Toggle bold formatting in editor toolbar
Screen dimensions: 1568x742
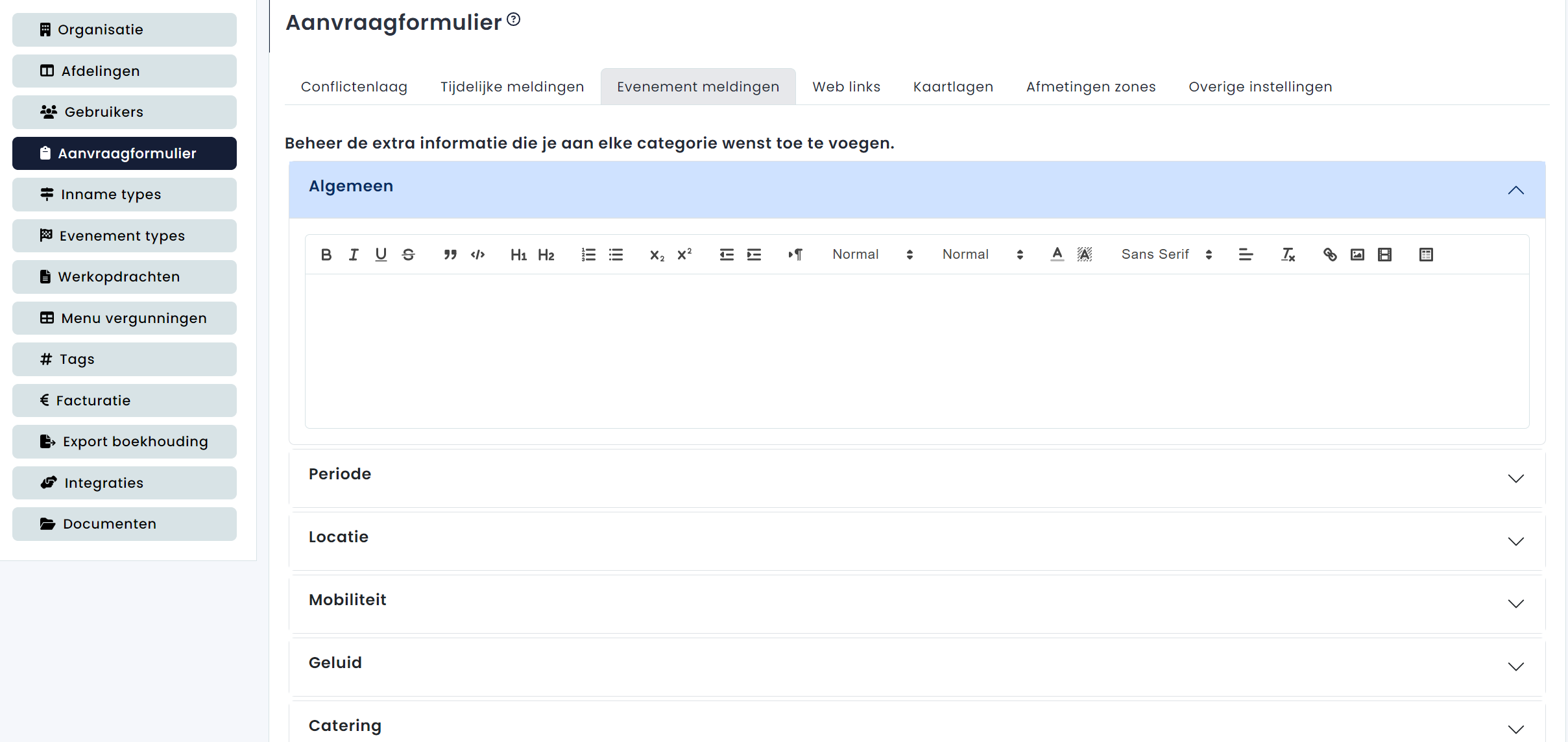point(326,255)
